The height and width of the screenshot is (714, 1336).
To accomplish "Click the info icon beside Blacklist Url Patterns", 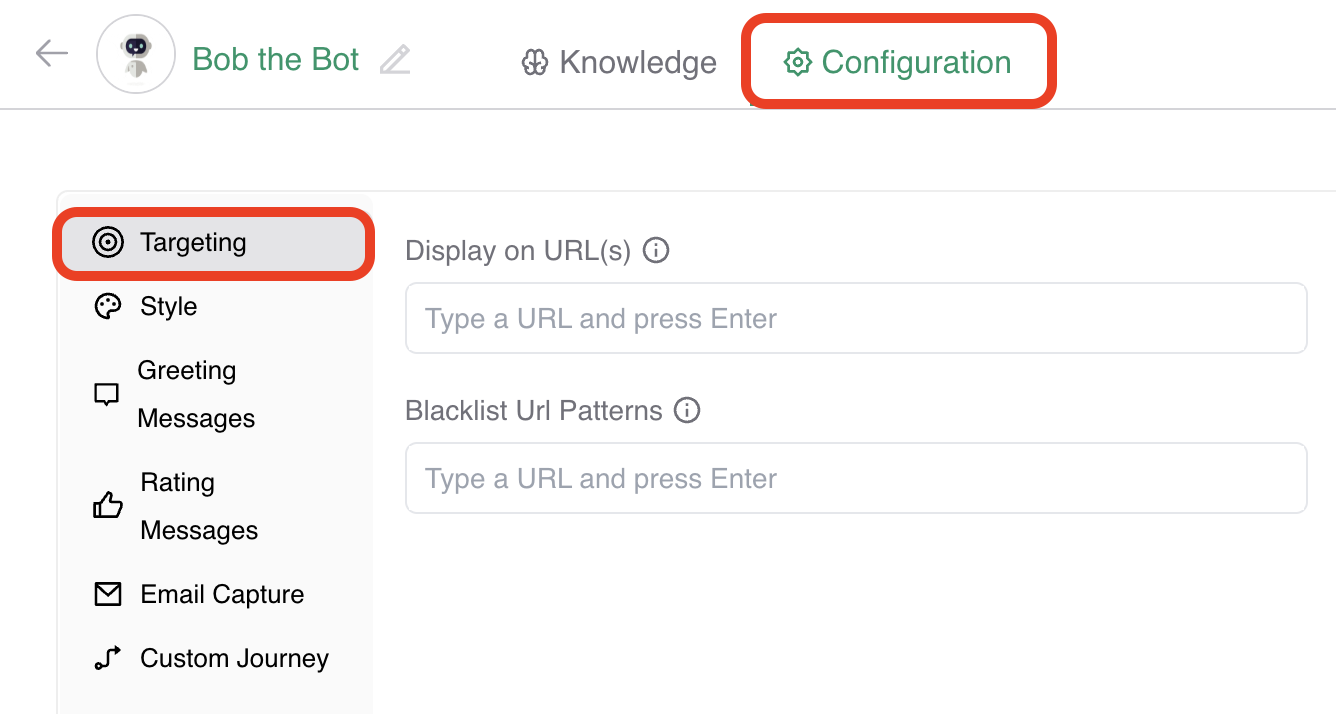I will 687,410.
